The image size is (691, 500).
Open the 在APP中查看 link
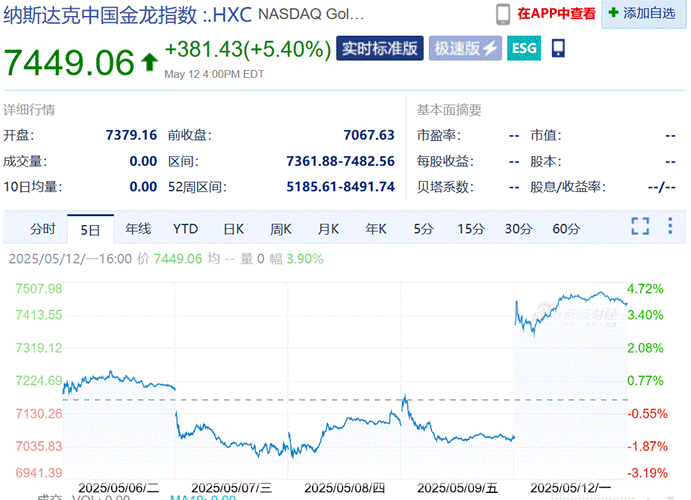[x=556, y=14]
